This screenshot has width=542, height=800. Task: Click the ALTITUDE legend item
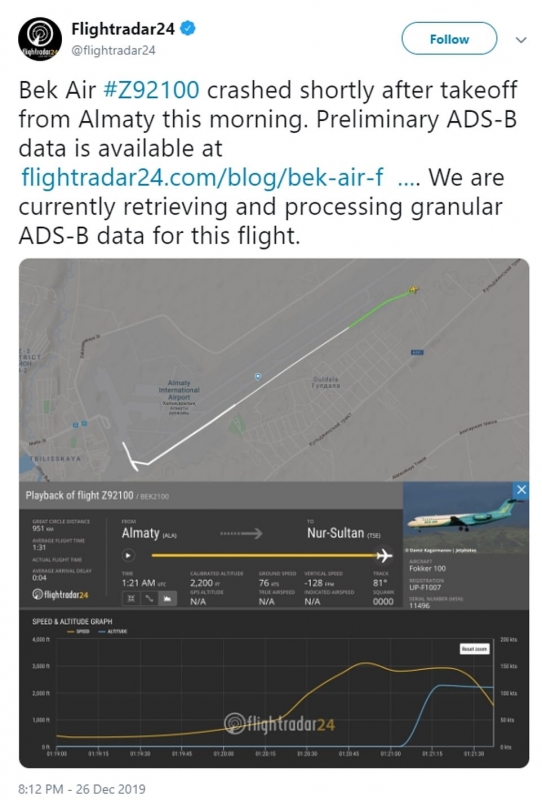[x=112, y=632]
